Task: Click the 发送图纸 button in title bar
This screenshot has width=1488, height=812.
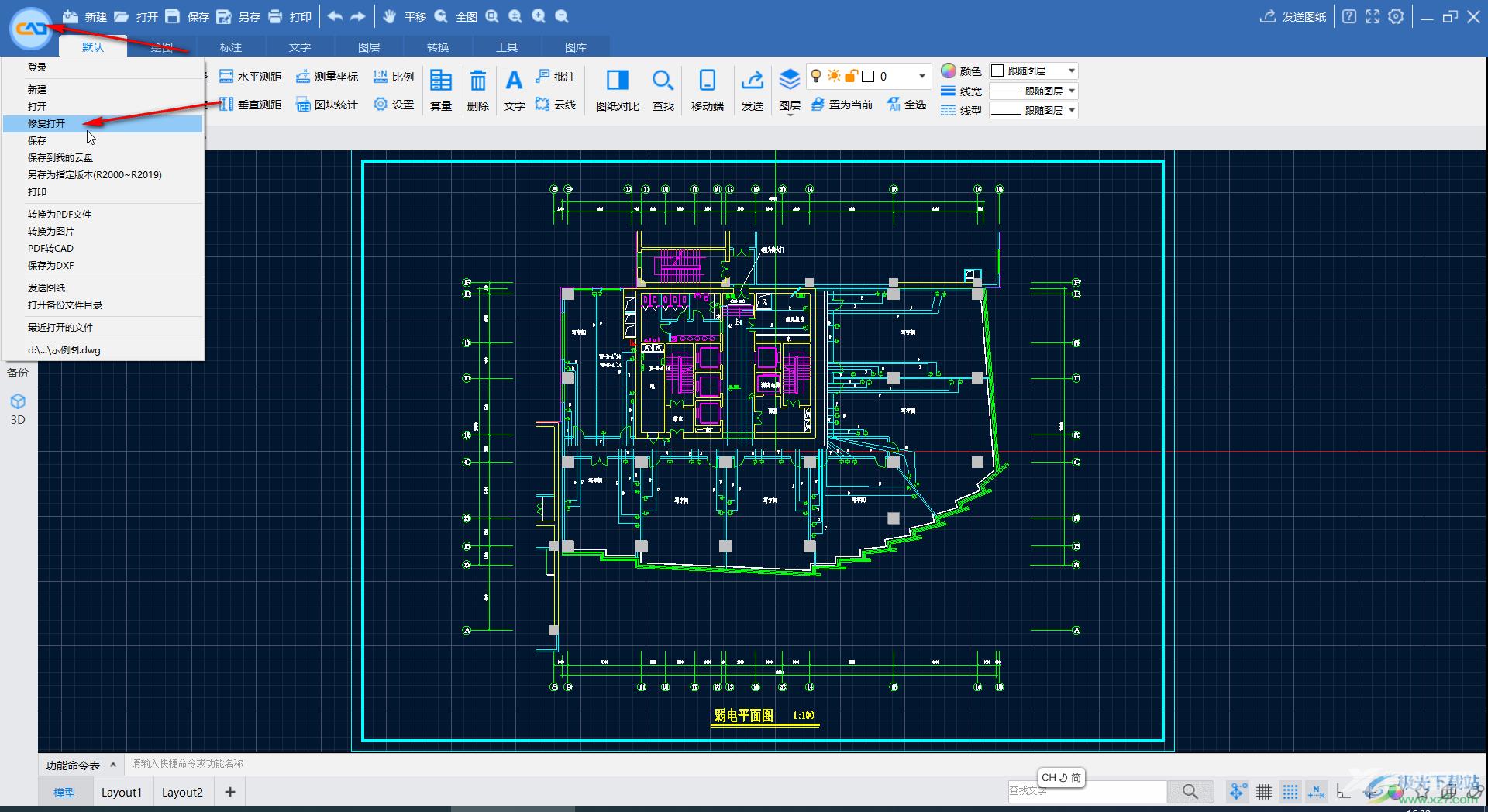Action: coord(1293,16)
